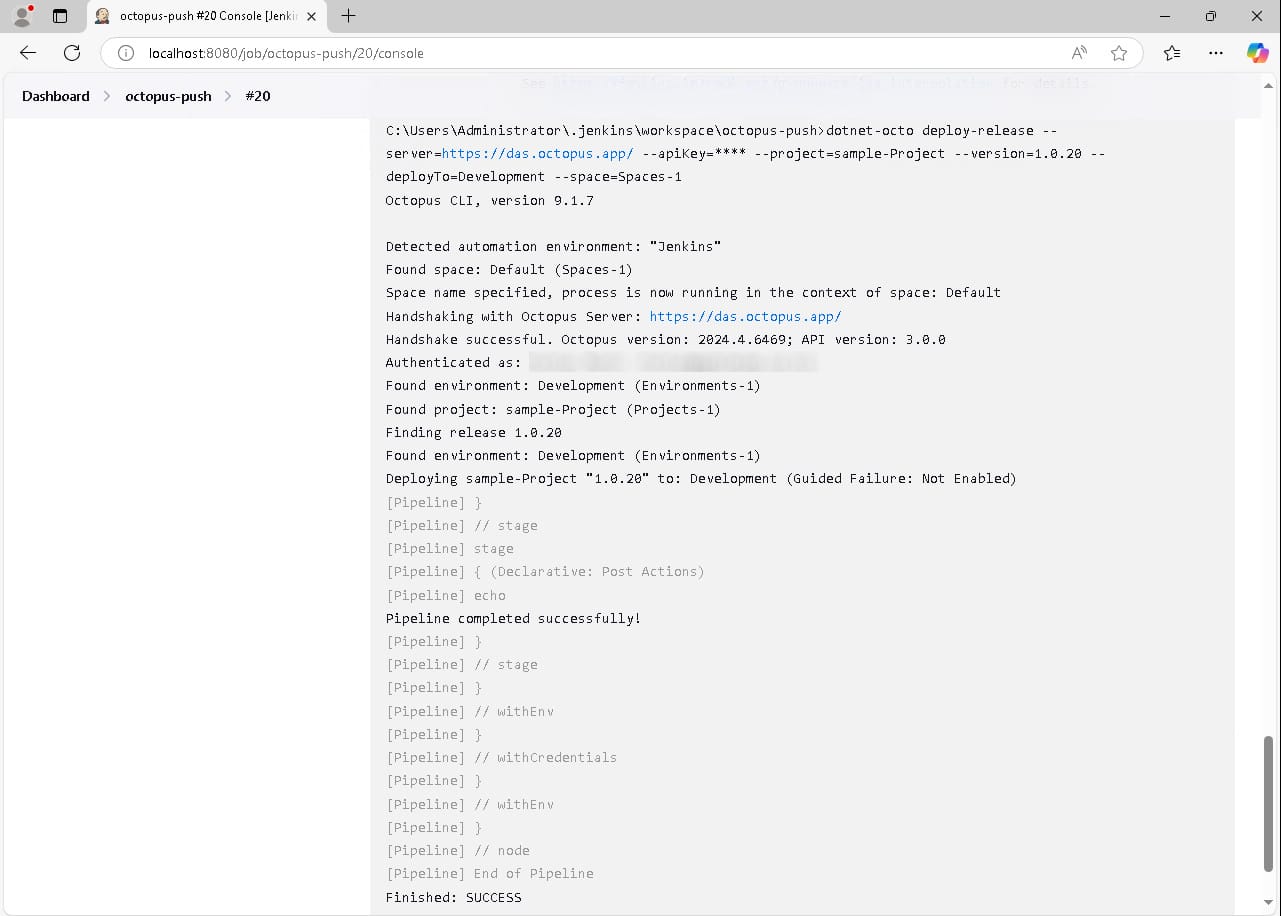Expand chevron after octopus-push breadcrumb
Viewport: 1281px width, 916px height.
(x=228, y=96)
